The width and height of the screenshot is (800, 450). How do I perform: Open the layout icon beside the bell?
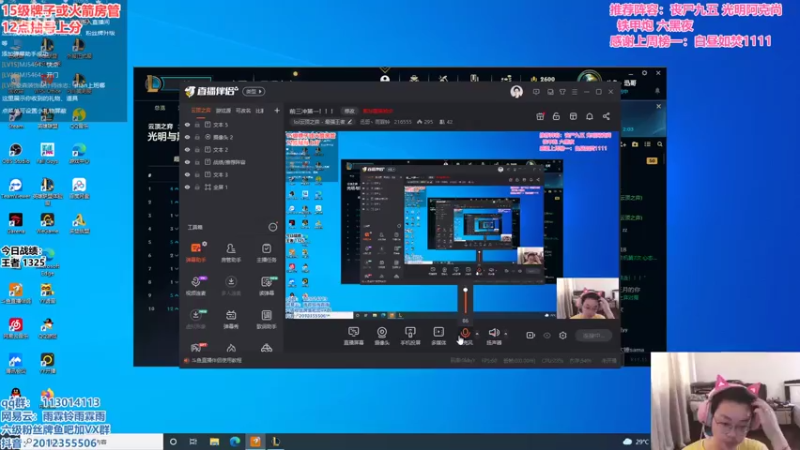tap(573, 116)
